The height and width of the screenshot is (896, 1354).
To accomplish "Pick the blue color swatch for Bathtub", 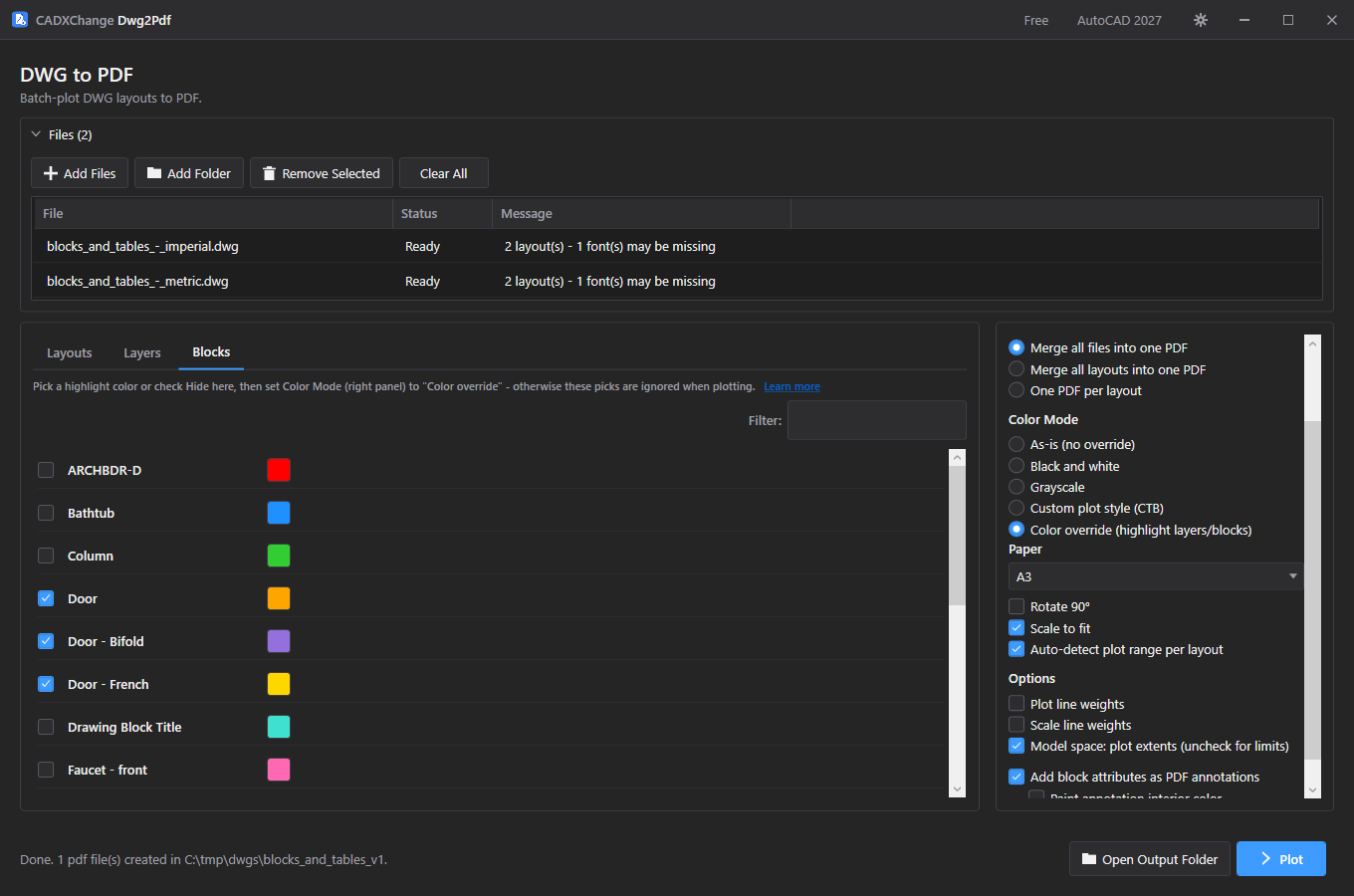I will click(279, 513).
